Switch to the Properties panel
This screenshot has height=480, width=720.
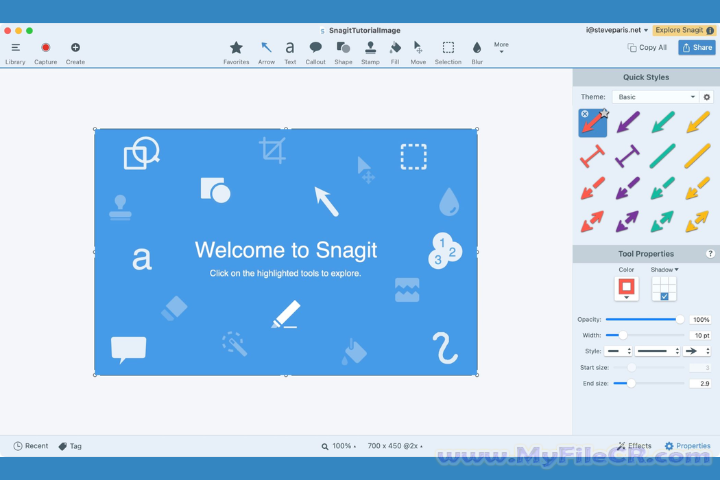click(x=687, y=446)
